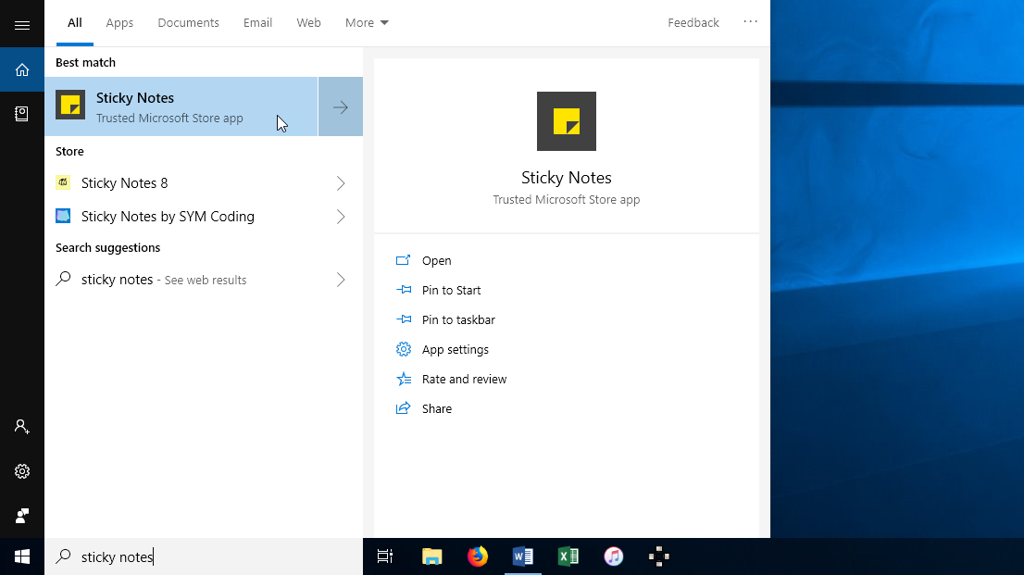Screen dimensions: 1024x575
Task: Choose Rate and review
Action: 451,379
